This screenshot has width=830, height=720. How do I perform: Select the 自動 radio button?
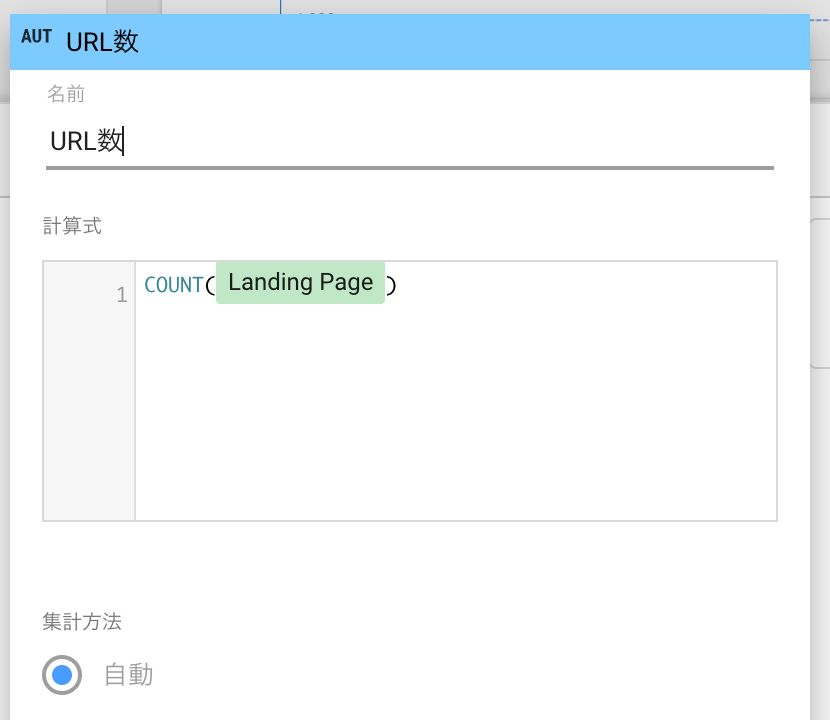(x=62, y=675)
